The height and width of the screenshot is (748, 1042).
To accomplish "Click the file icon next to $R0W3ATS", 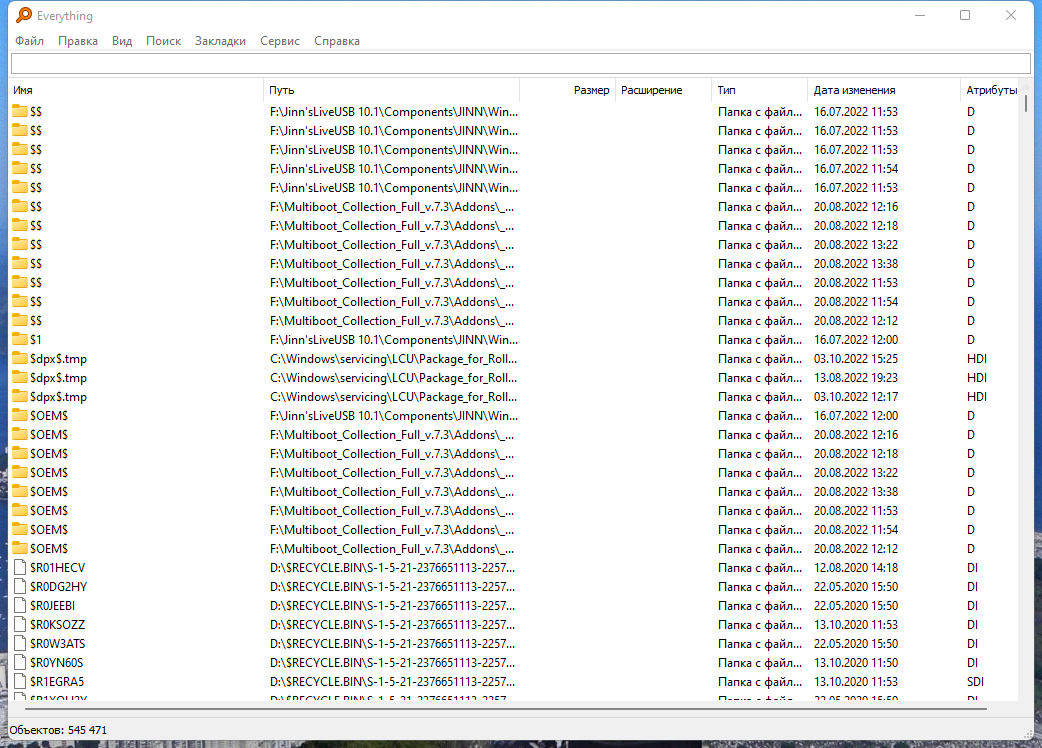I will coord(20,644).
